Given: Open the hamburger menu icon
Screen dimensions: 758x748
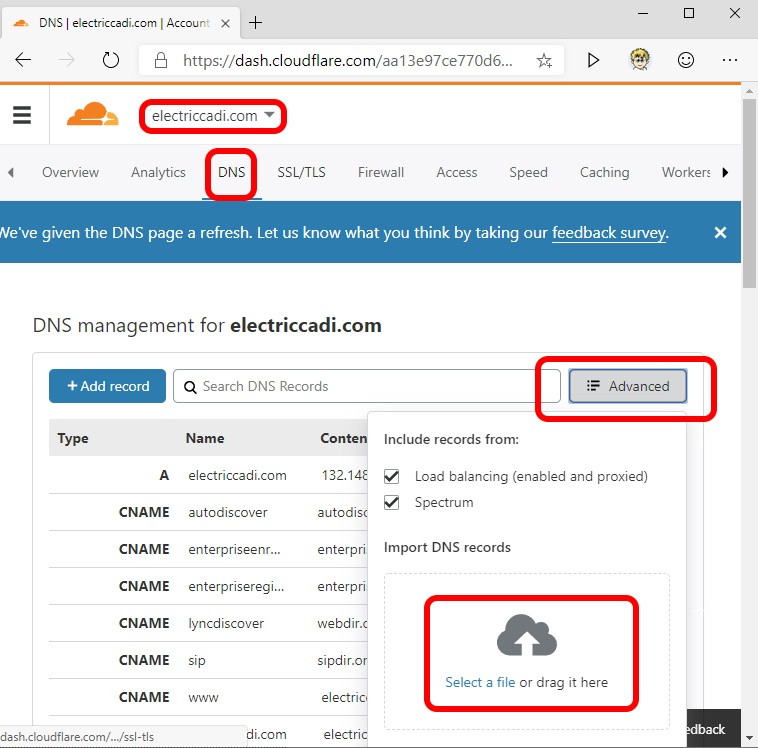Looking at the screenshot, I should (x=22, y=115).
